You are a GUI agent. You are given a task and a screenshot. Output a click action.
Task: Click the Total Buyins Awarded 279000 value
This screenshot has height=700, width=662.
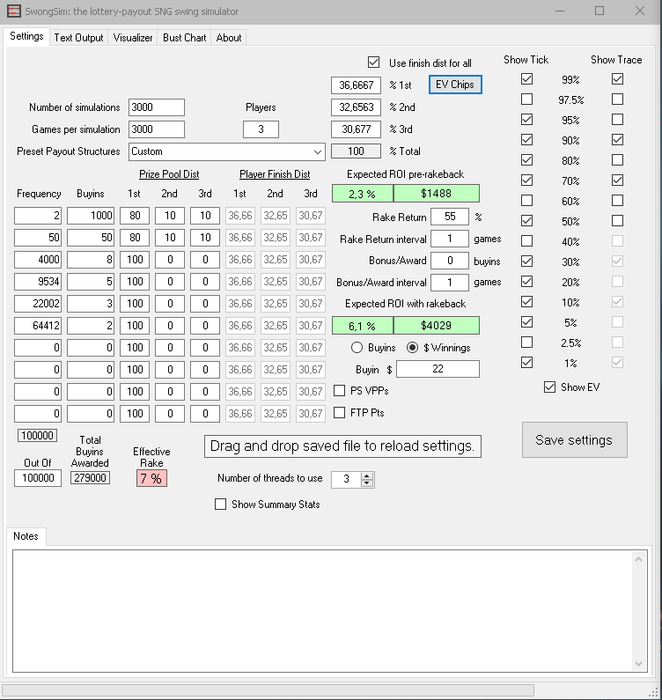tap(90, 478)
